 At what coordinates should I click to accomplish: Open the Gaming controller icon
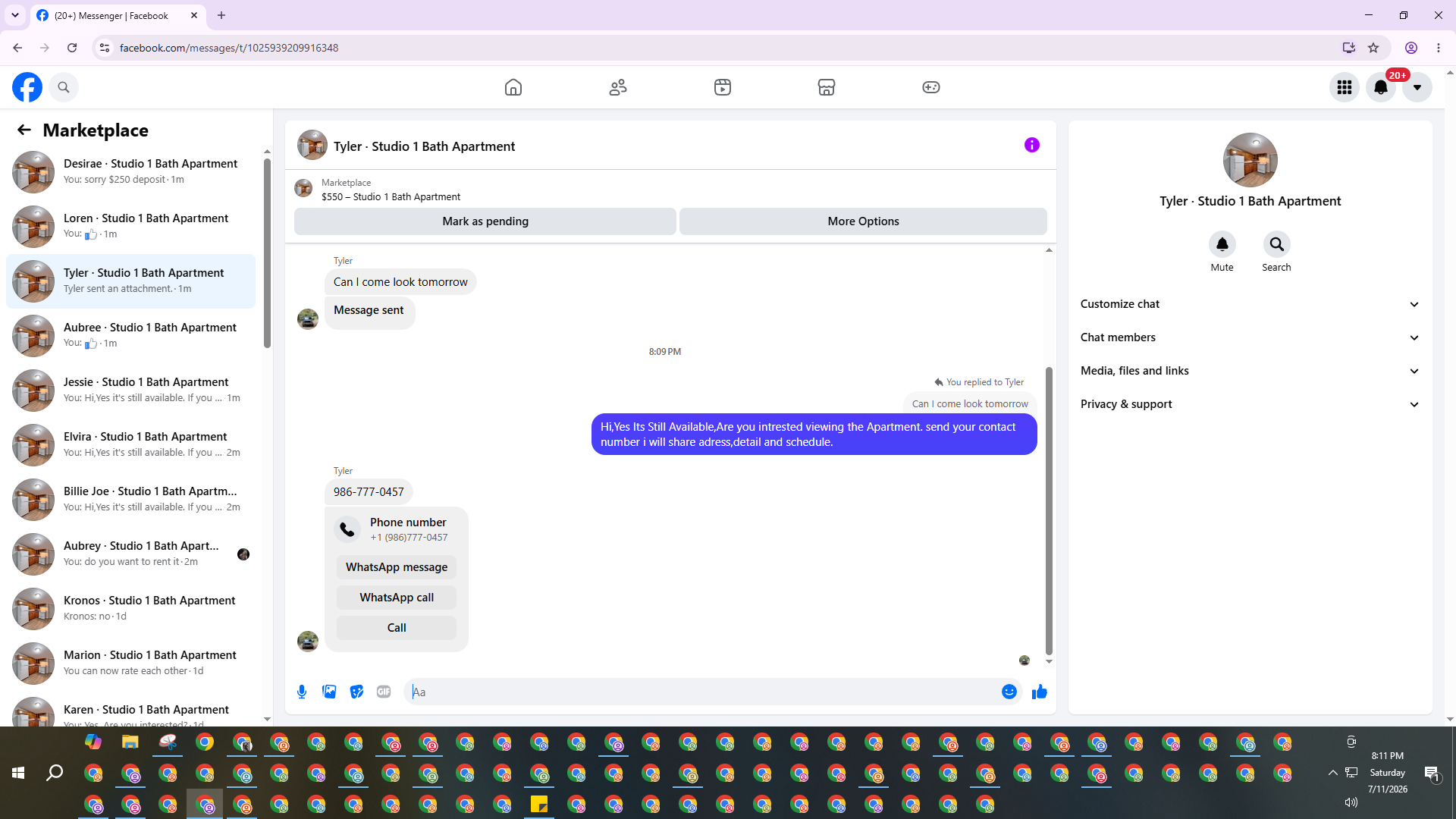[931, 87]
